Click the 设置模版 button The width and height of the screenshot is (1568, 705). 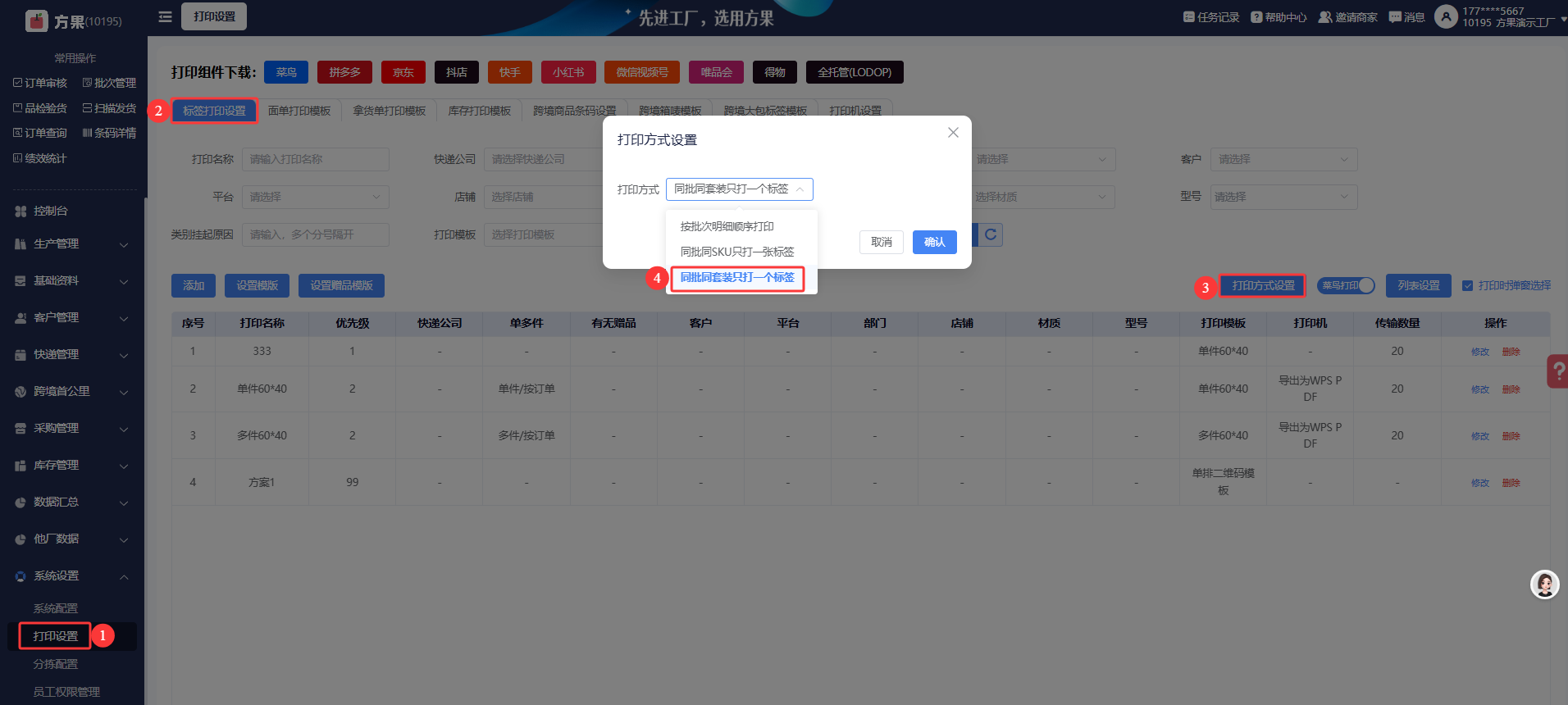[x=258, y=285]
